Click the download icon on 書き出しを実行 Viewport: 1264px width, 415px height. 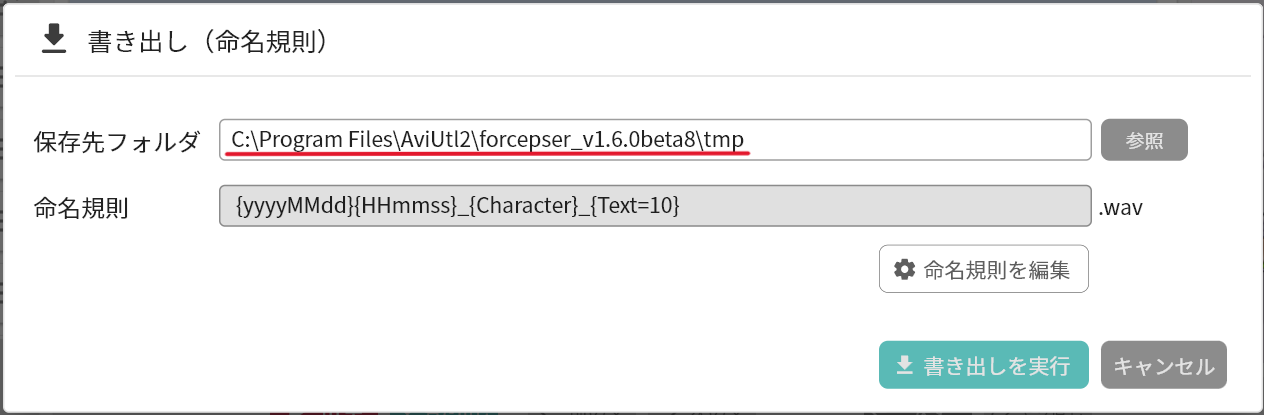(904, 365)
